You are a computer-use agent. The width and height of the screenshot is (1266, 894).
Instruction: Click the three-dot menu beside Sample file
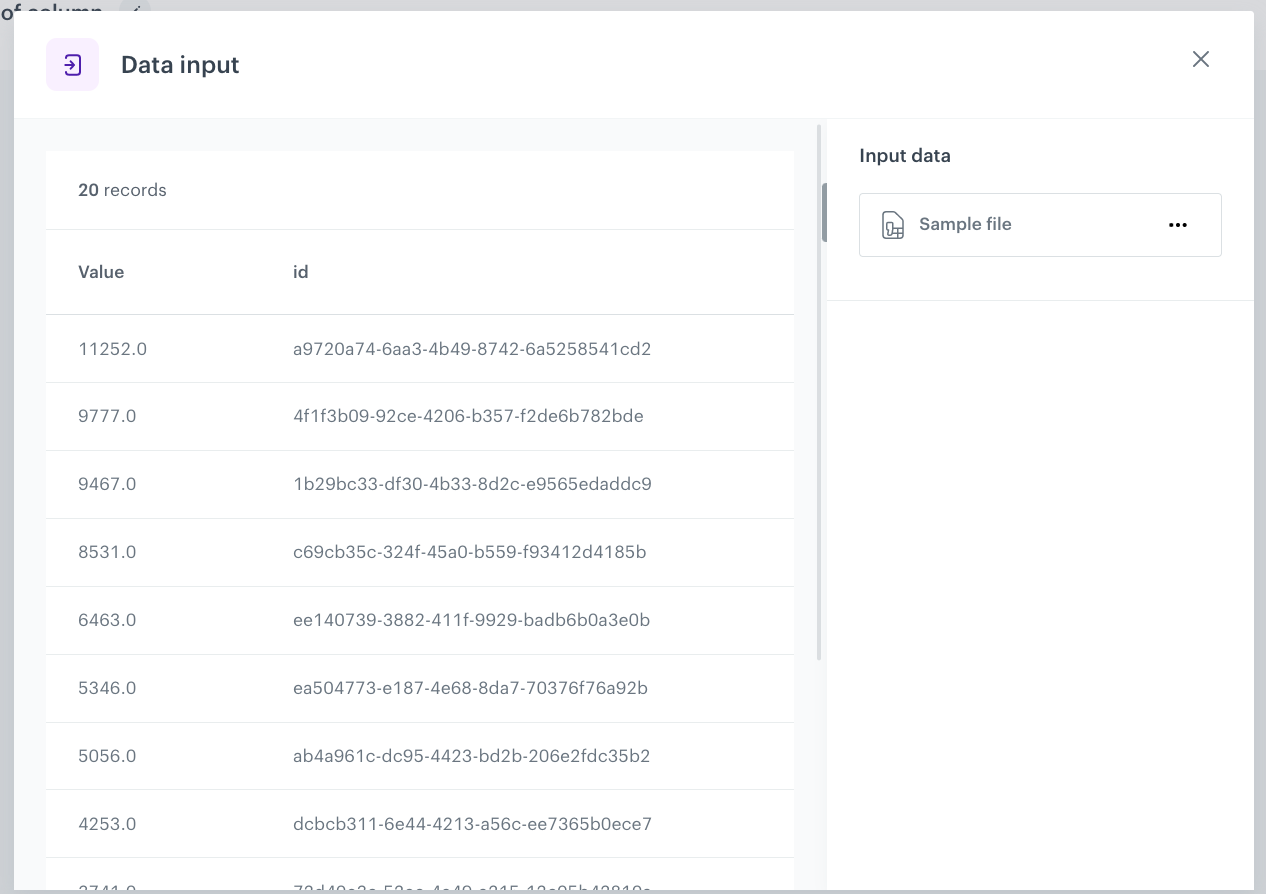coord(1178,224)
